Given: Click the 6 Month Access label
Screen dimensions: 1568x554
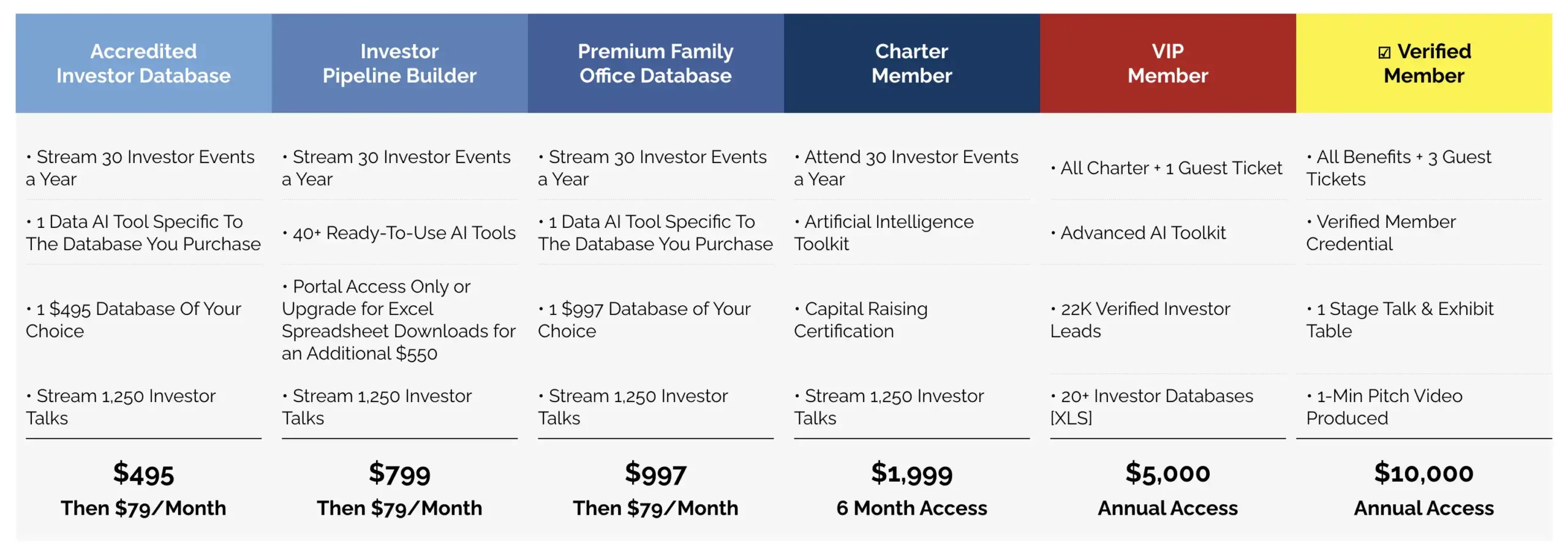Looking at the screenshot, I should click(x=911, y=508).
